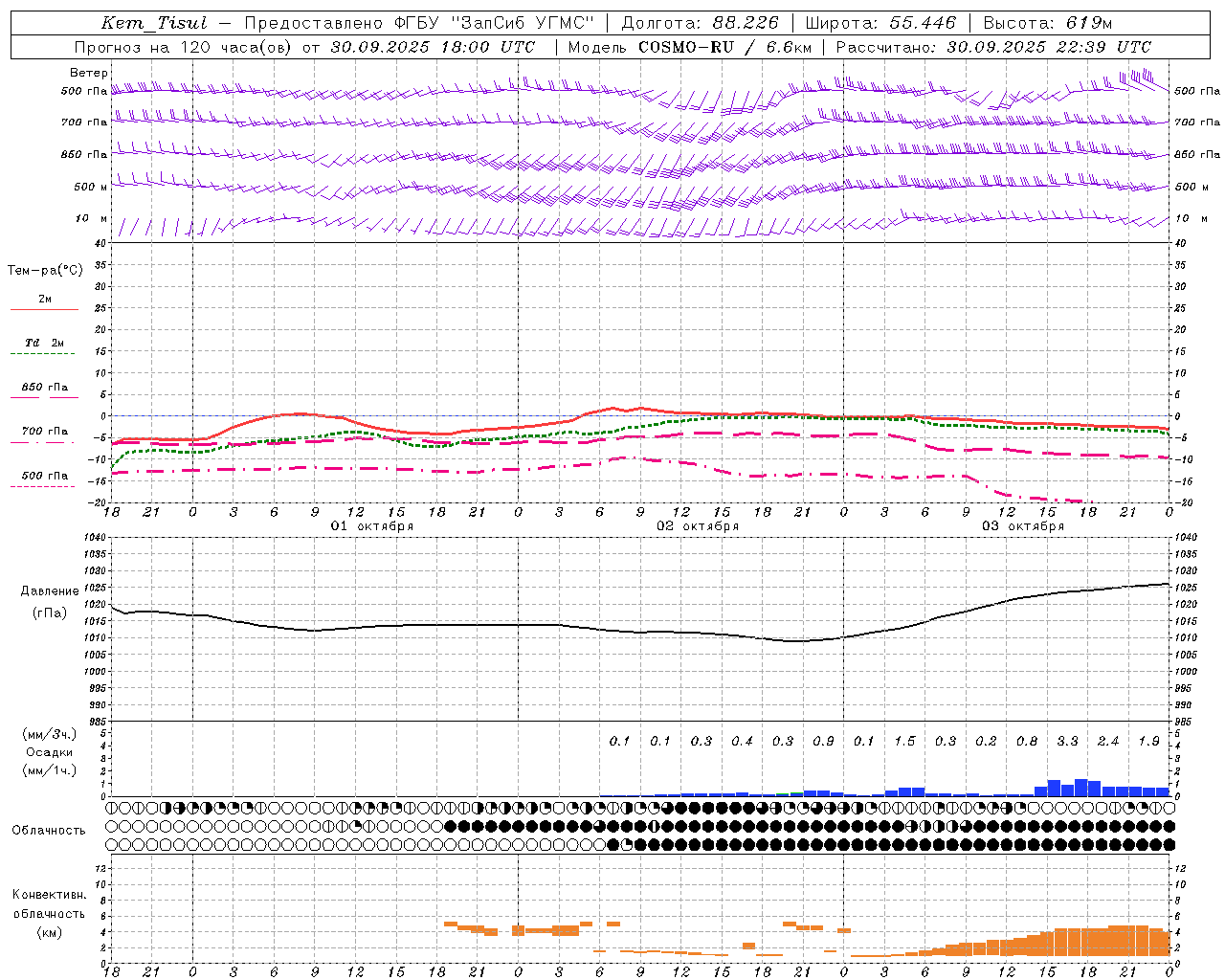Click the dashed legend line under Td 2м
Viewport: 1225px width, 980px height.
(43, 354)
